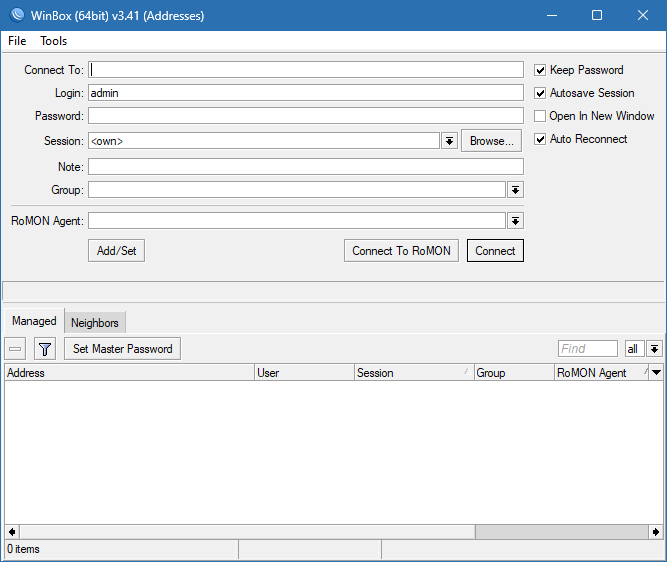Expand the RoMON Agent dropdown arrow

coord(515,221)
